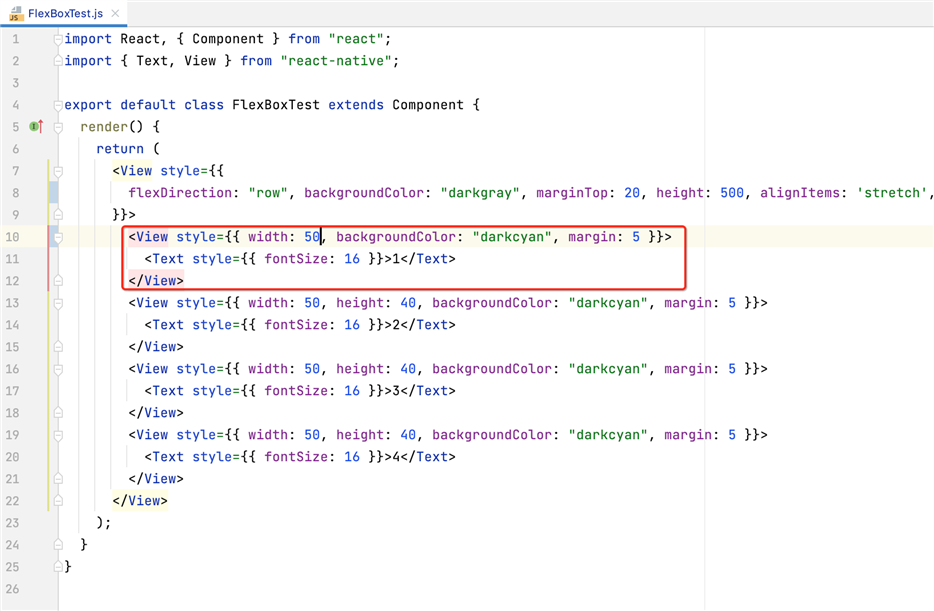The width and height of the screenshot is (934, 611).
Task: Click the JS file icon on the FlexBoxTest.js tab
Action: click(x=16, y=12)
